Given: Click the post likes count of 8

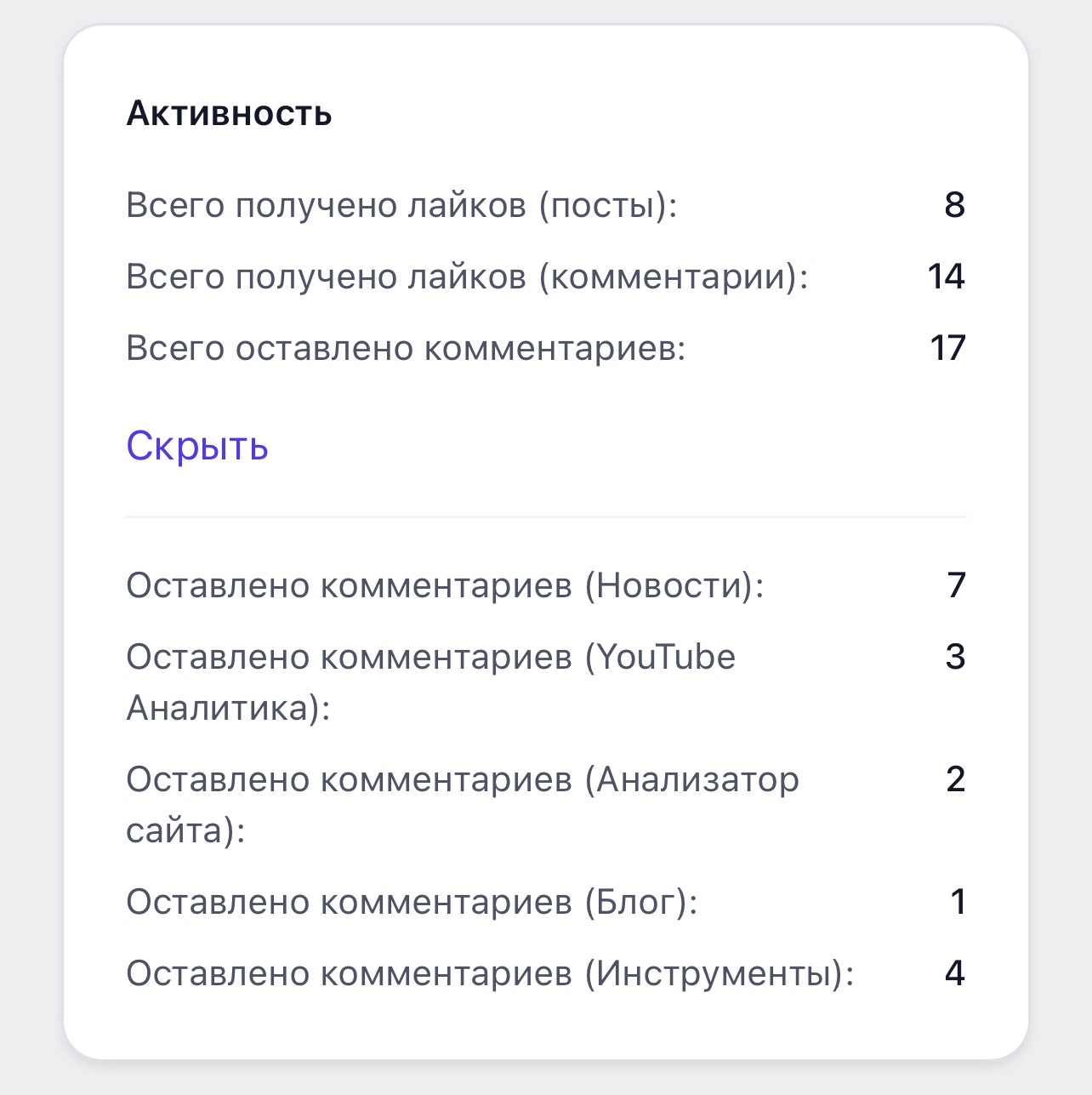Looking at the screenshot, I should [x=954, y=205].
